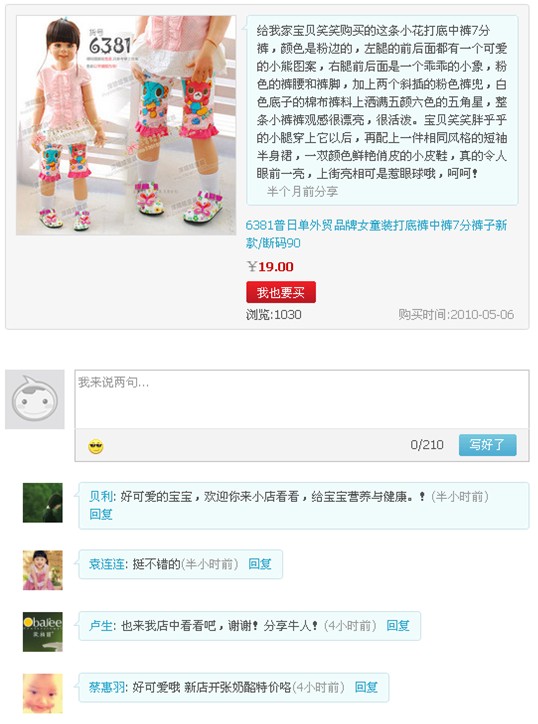
Task: Click the default avatar beside comment box
Action: (x=35, y=399)
